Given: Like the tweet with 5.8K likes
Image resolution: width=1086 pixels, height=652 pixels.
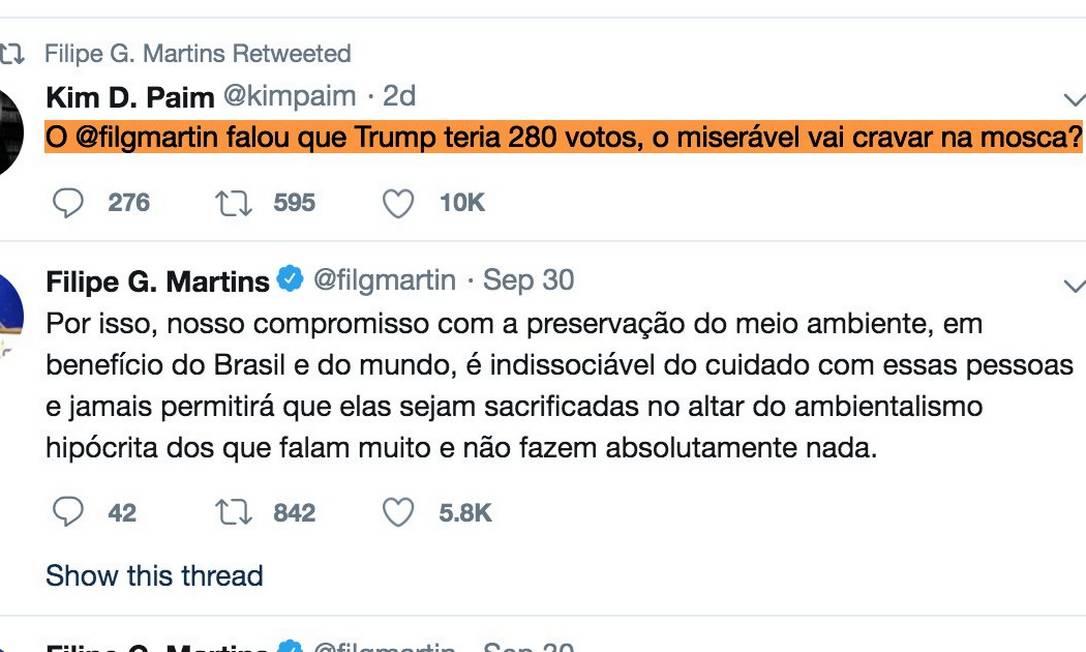Looking at the screenshot, I should point(398,513).
